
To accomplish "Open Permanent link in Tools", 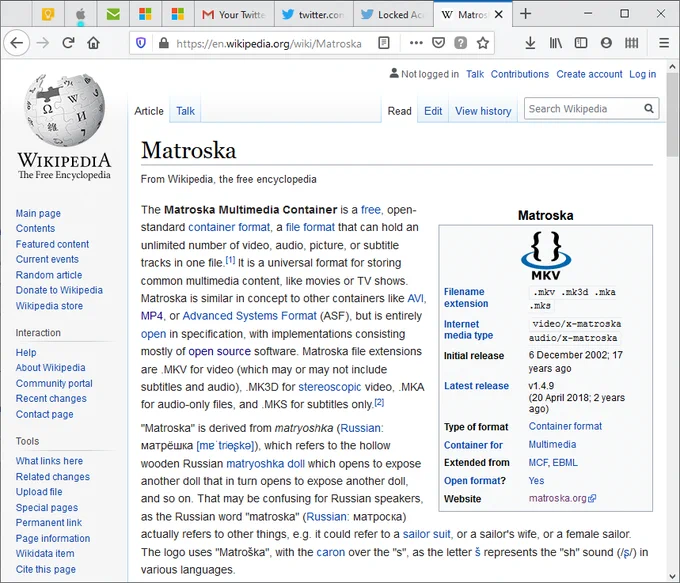I will [49, 523].
